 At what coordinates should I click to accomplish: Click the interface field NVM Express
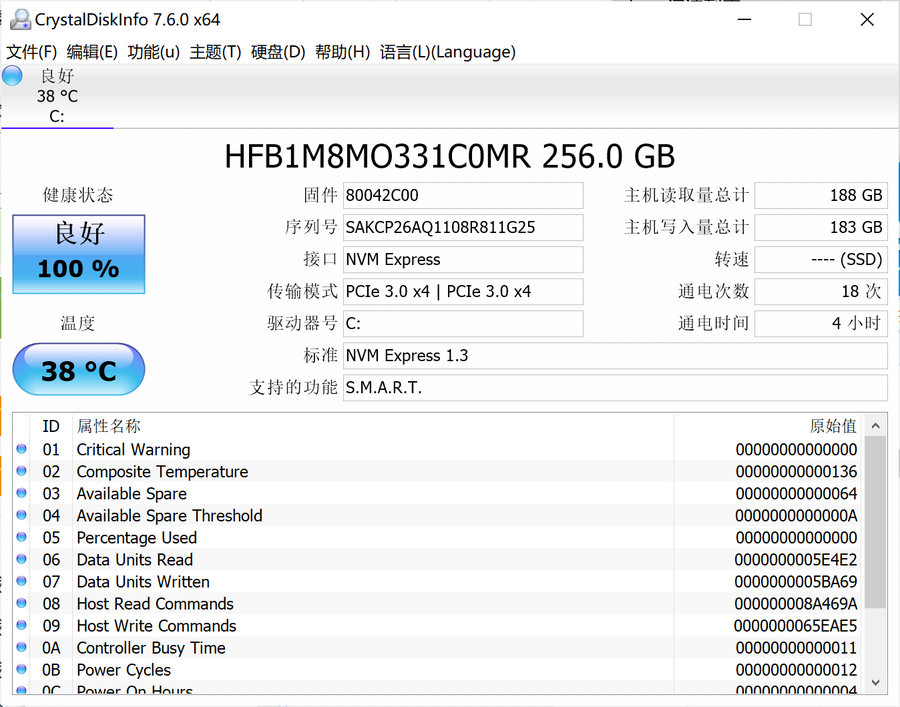(463, 260)
